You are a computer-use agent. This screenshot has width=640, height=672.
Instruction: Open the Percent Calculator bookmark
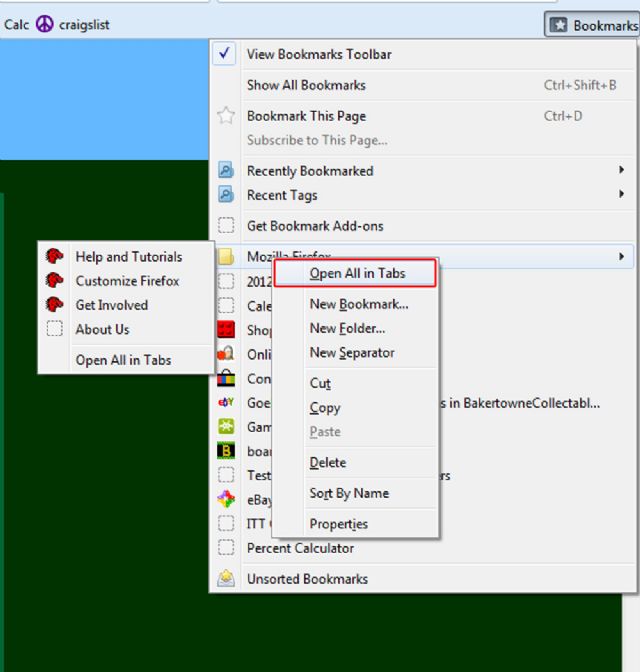pos(300,548)
